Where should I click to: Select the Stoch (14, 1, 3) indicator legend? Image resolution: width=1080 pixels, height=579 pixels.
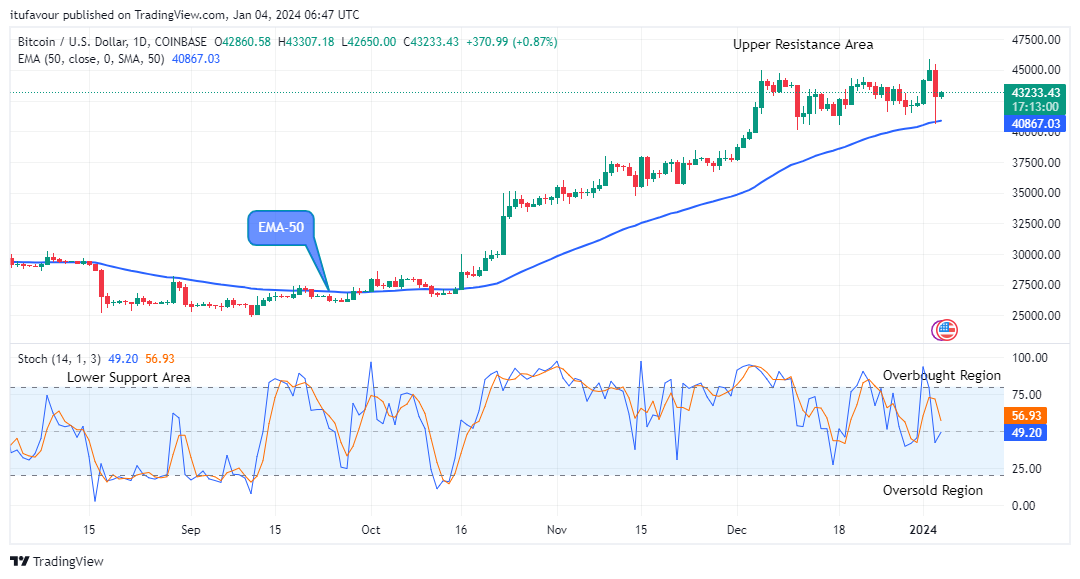click(x=60, y=358)
